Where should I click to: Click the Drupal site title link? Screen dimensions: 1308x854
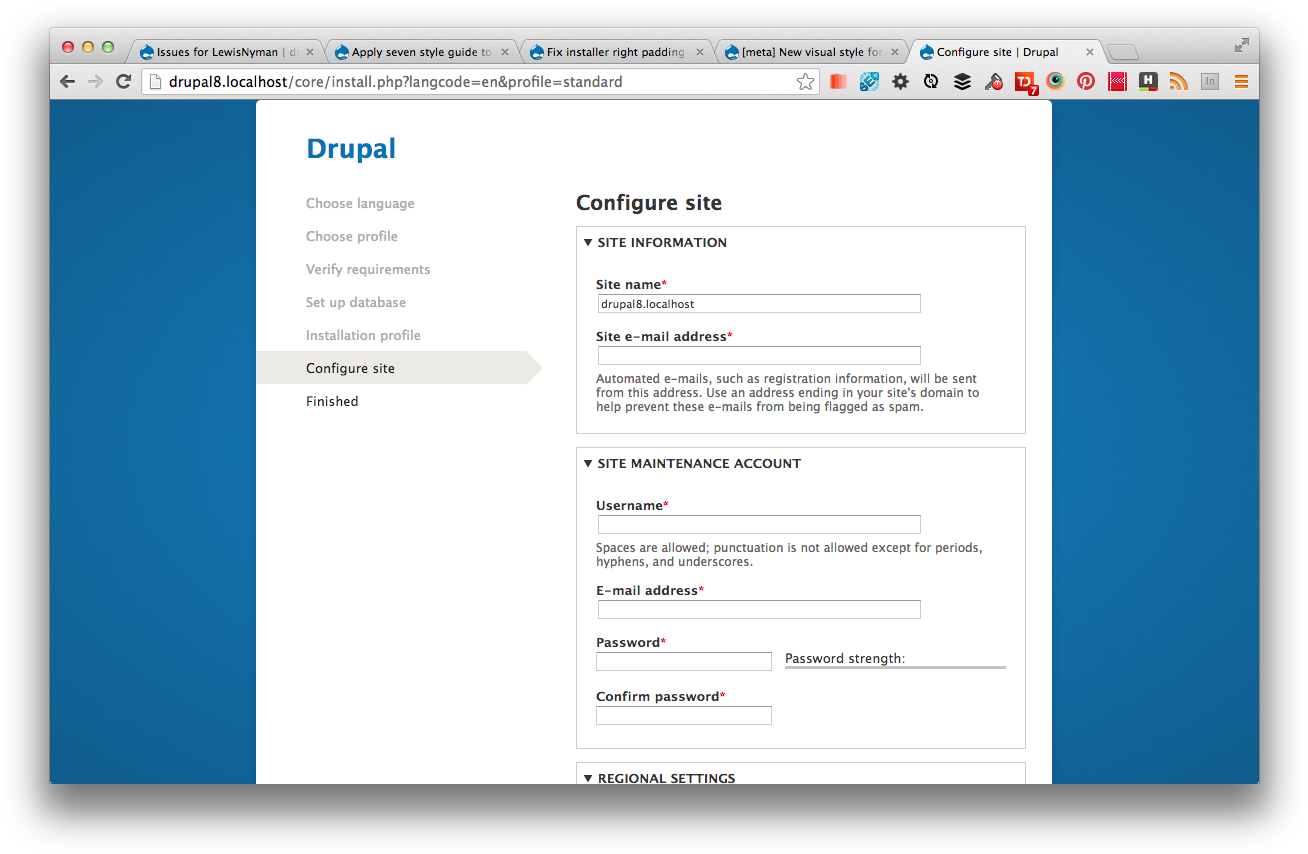(x=351, y=149)
